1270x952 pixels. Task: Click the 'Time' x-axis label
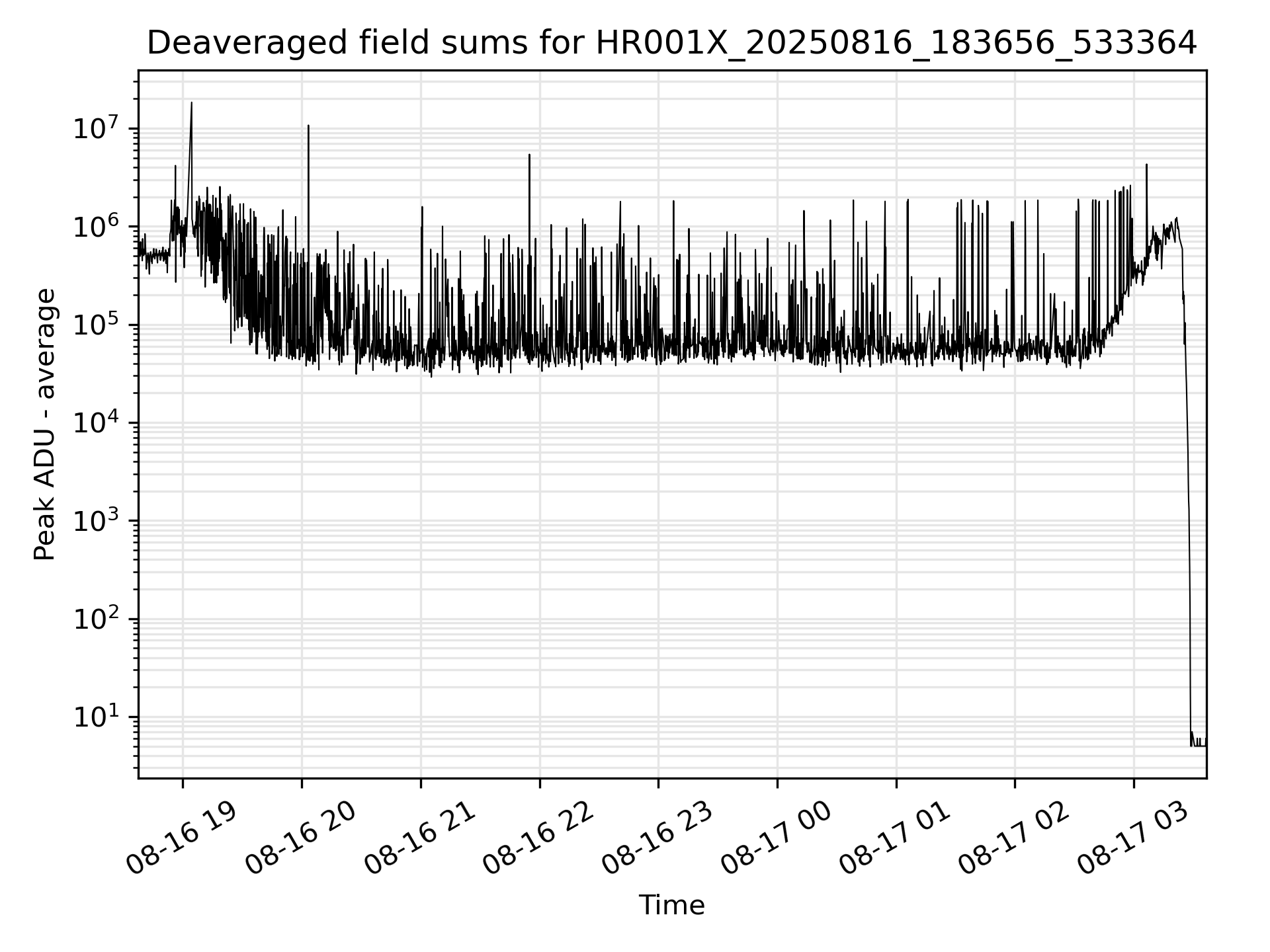671,905
